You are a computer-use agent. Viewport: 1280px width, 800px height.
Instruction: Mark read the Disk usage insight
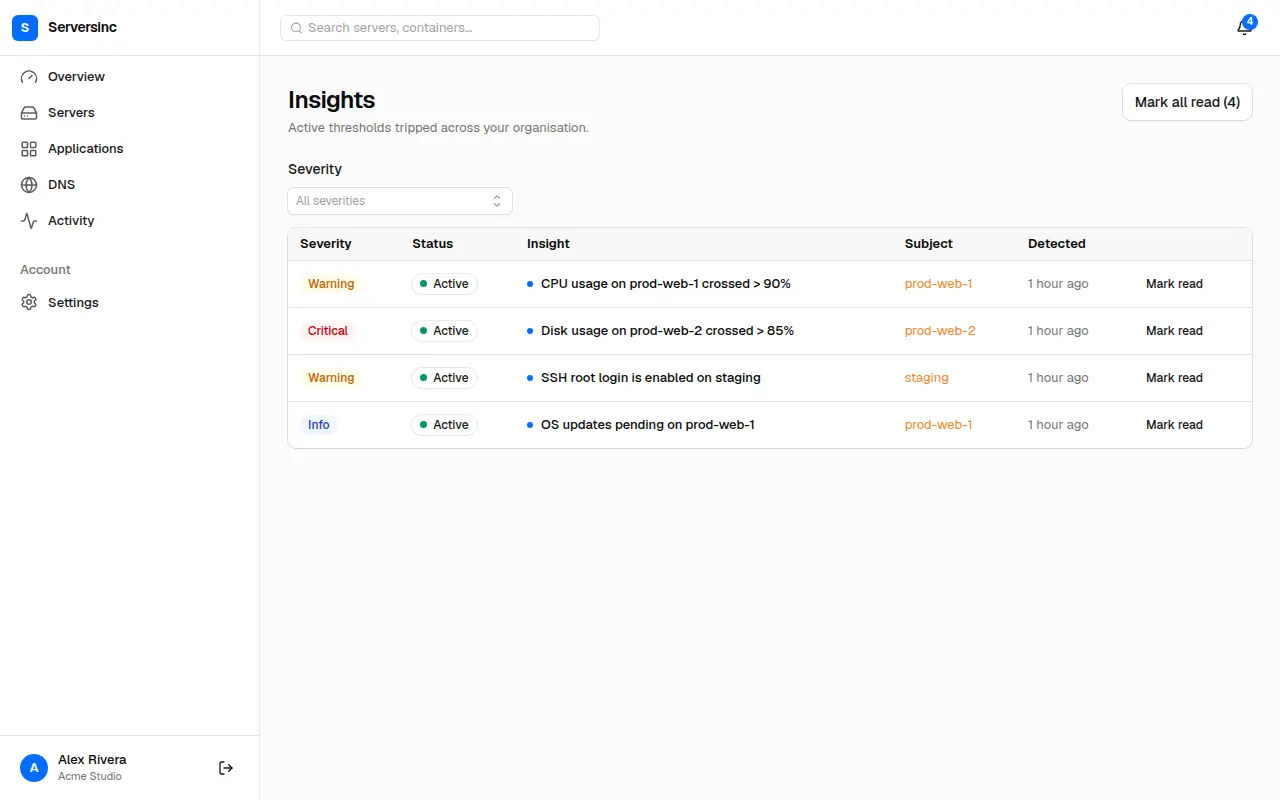(x=1174, y=331)
